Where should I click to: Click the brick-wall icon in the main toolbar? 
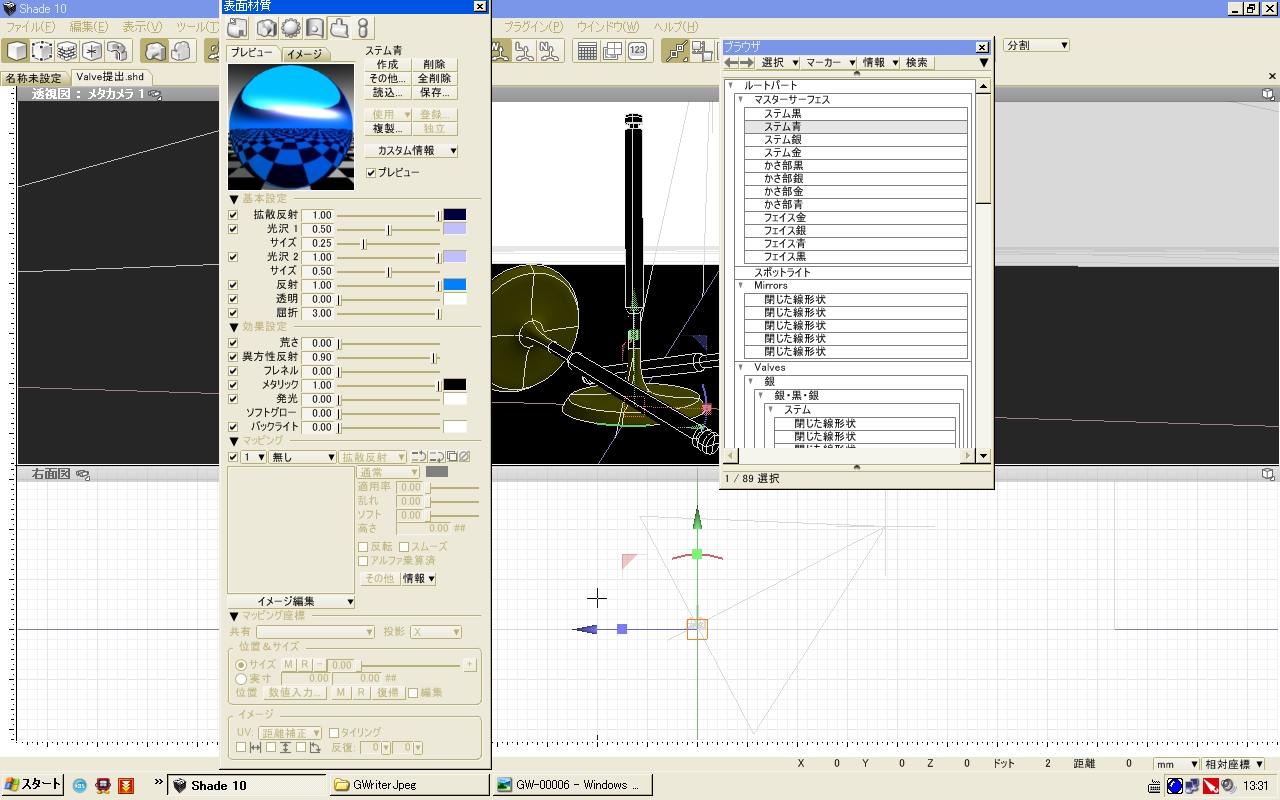[66, 51]
